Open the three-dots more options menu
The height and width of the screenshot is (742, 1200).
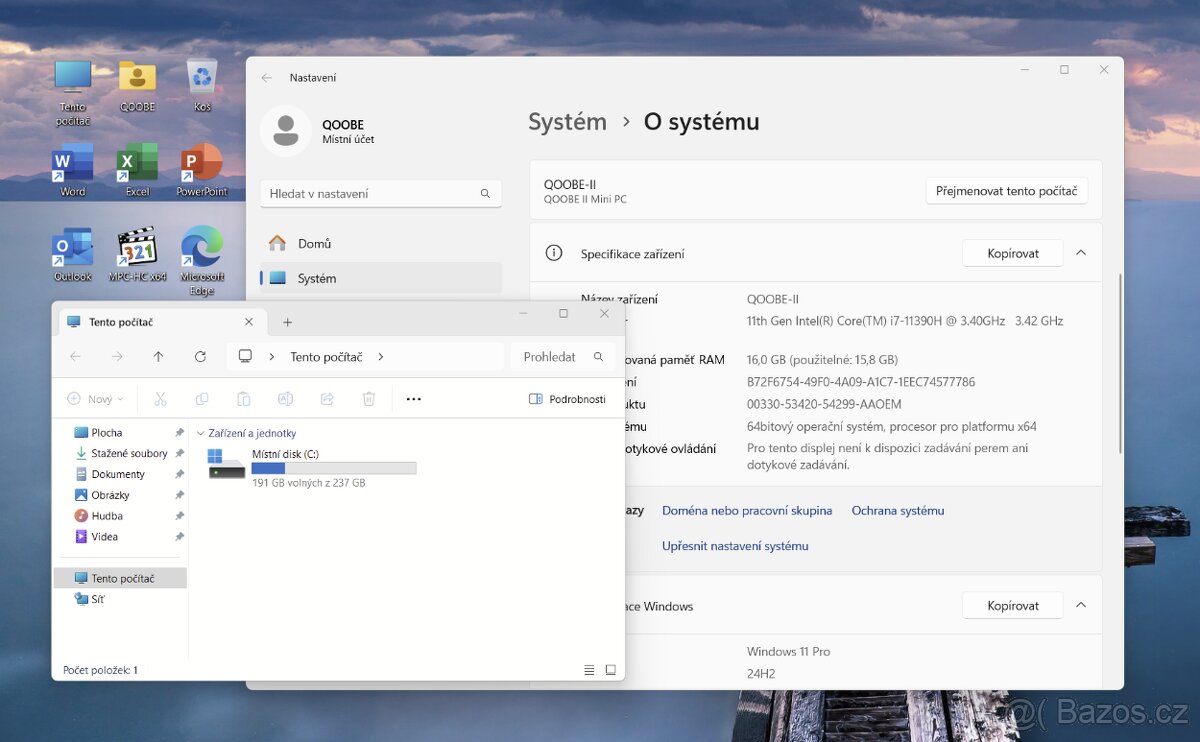pos(414,399)
